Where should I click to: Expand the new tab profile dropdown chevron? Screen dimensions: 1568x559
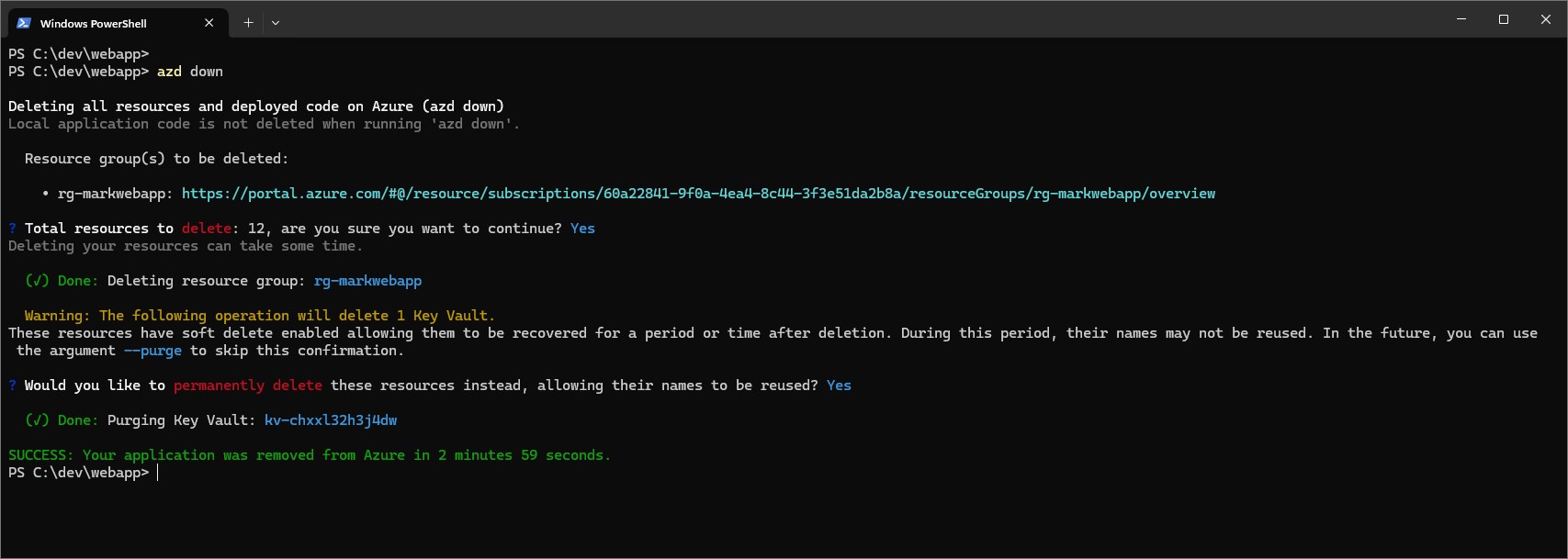[x=275, y=23]
